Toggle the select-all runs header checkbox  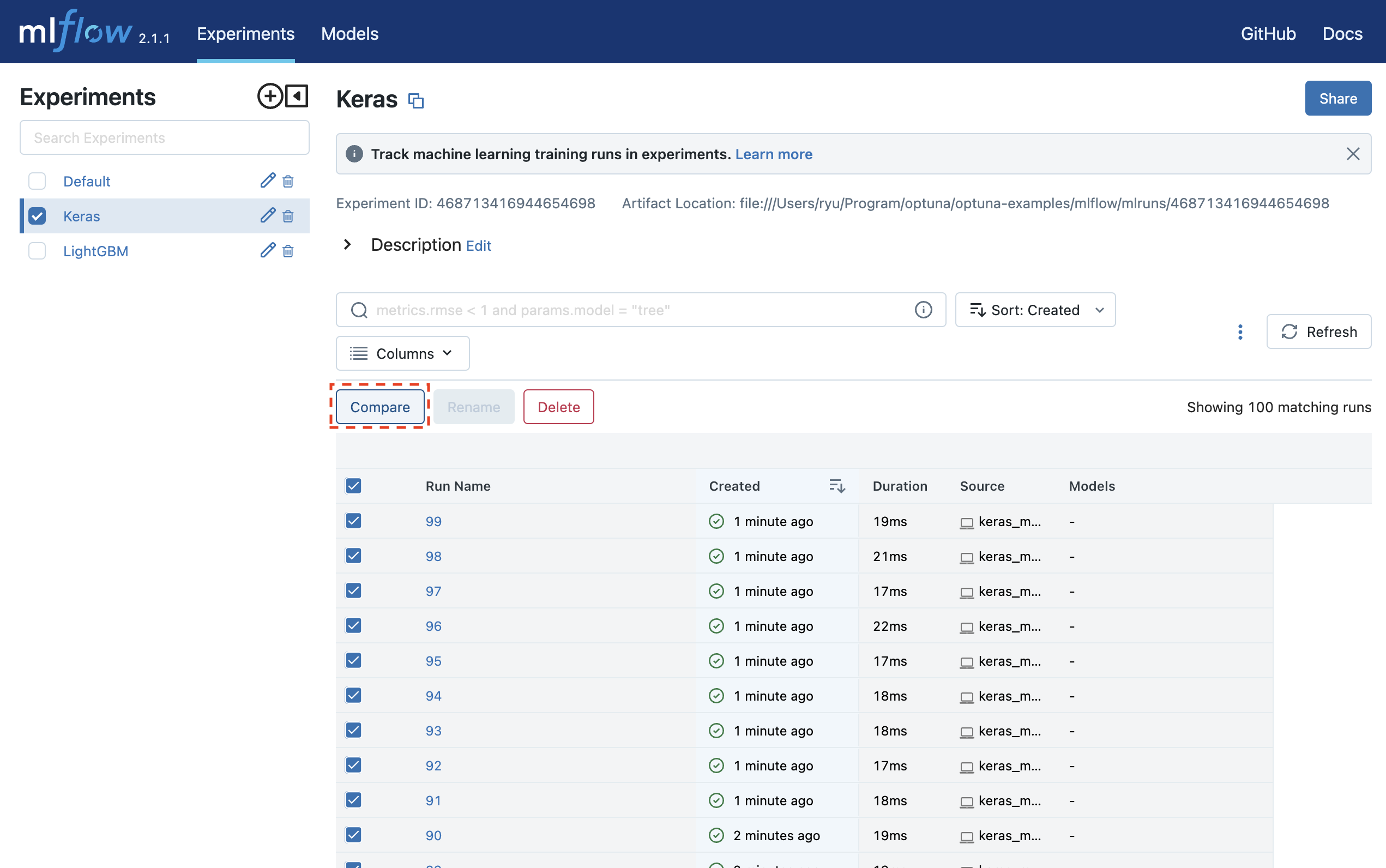pos(353,486)
